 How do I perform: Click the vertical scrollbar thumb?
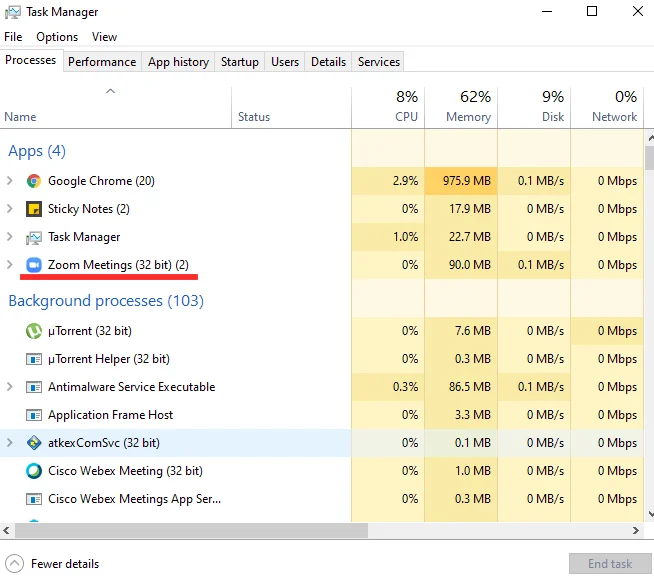coord(650,158)
